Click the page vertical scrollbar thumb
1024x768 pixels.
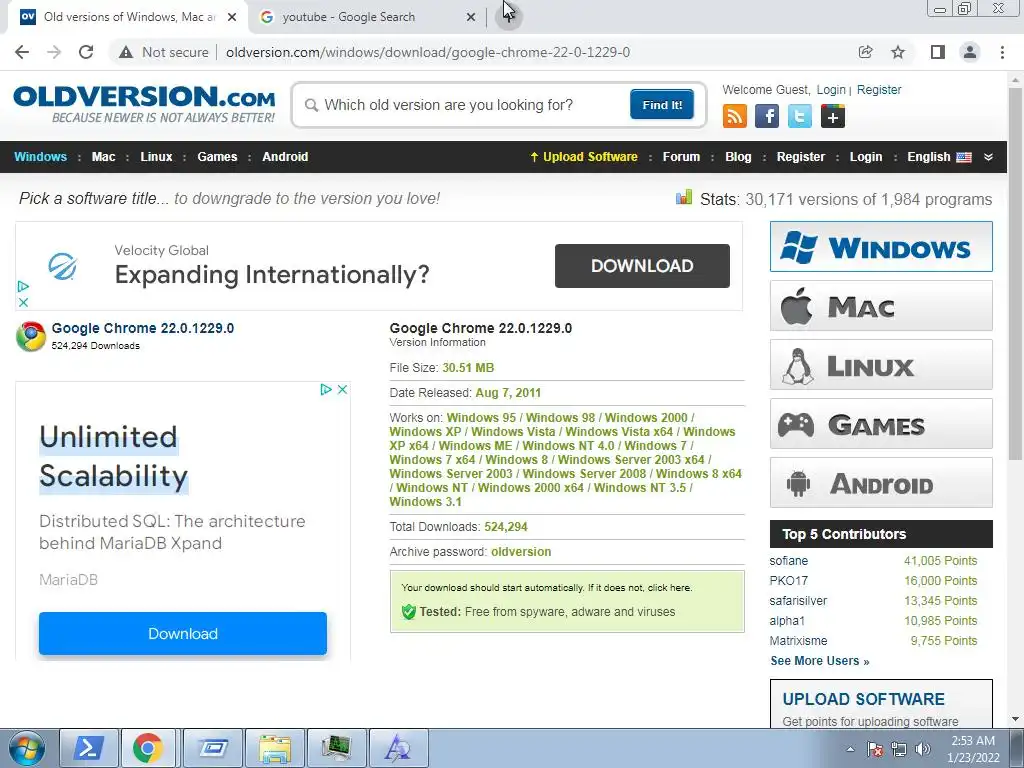click(1016, 272)
